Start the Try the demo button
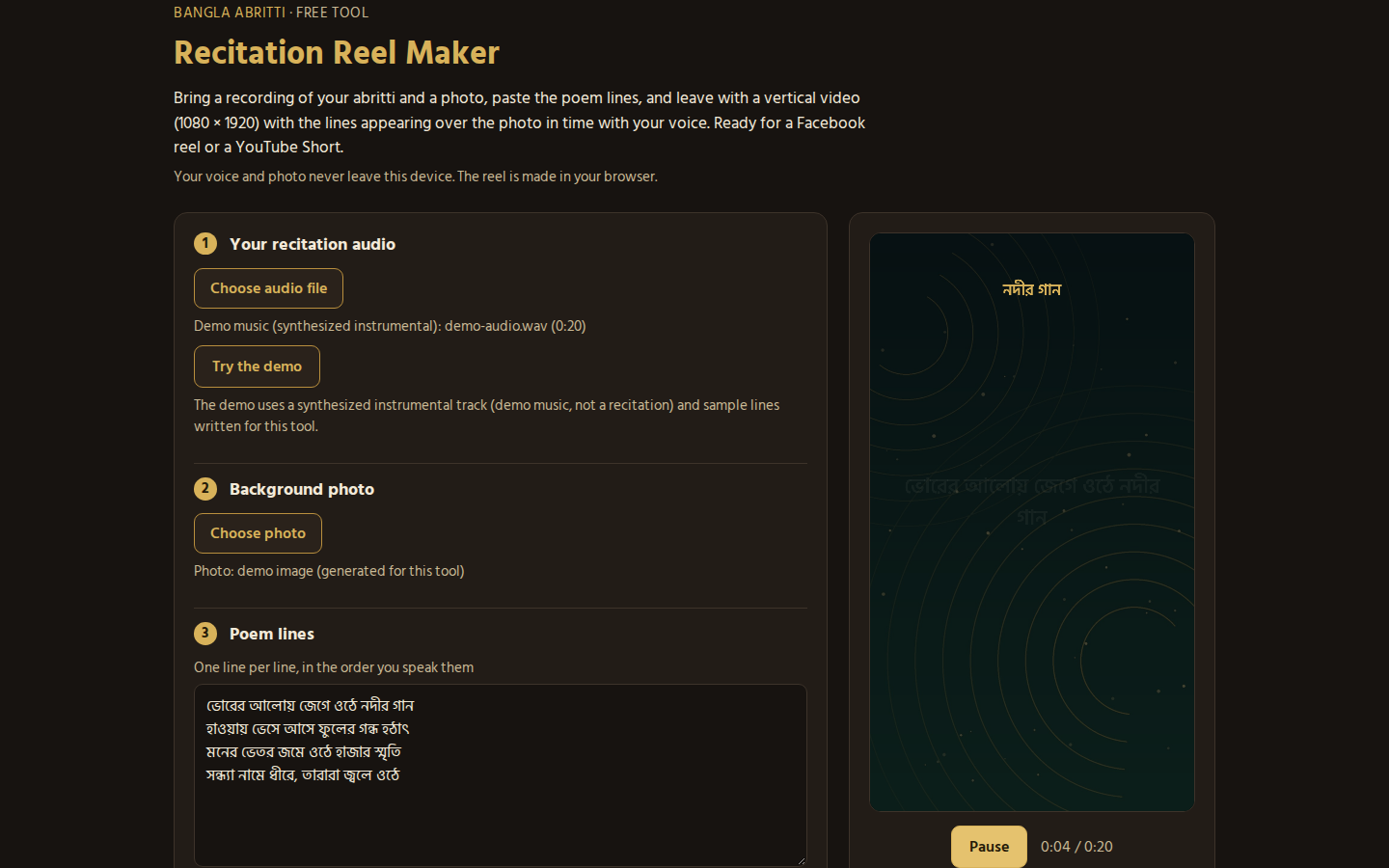This screenshot has width=1389, height=868. (257, 366)
